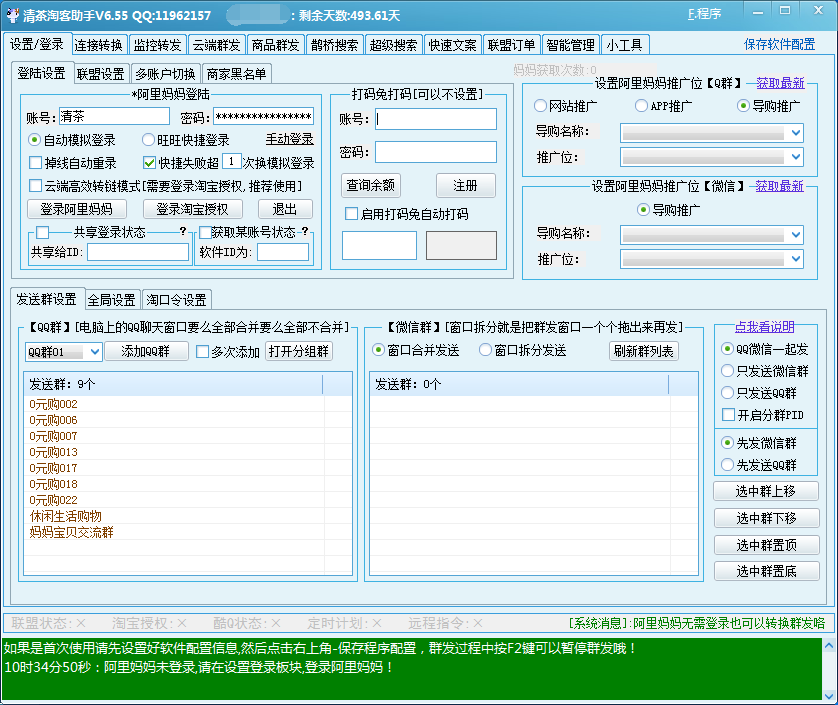This screenshot has height=705, width=838.
Task: Switch to the 小工具 tab
Action: click(625, 45)
